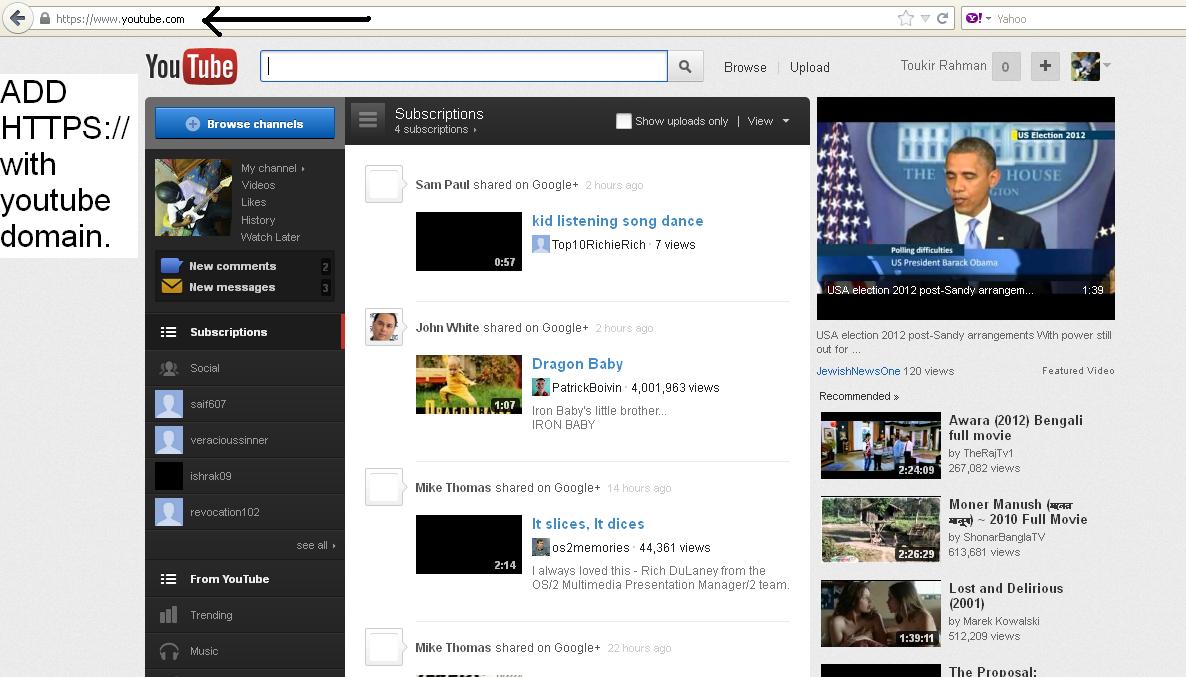Open Watch Later in the sidebar
Screen dimensions: 1186x677
tap(270, 238)
